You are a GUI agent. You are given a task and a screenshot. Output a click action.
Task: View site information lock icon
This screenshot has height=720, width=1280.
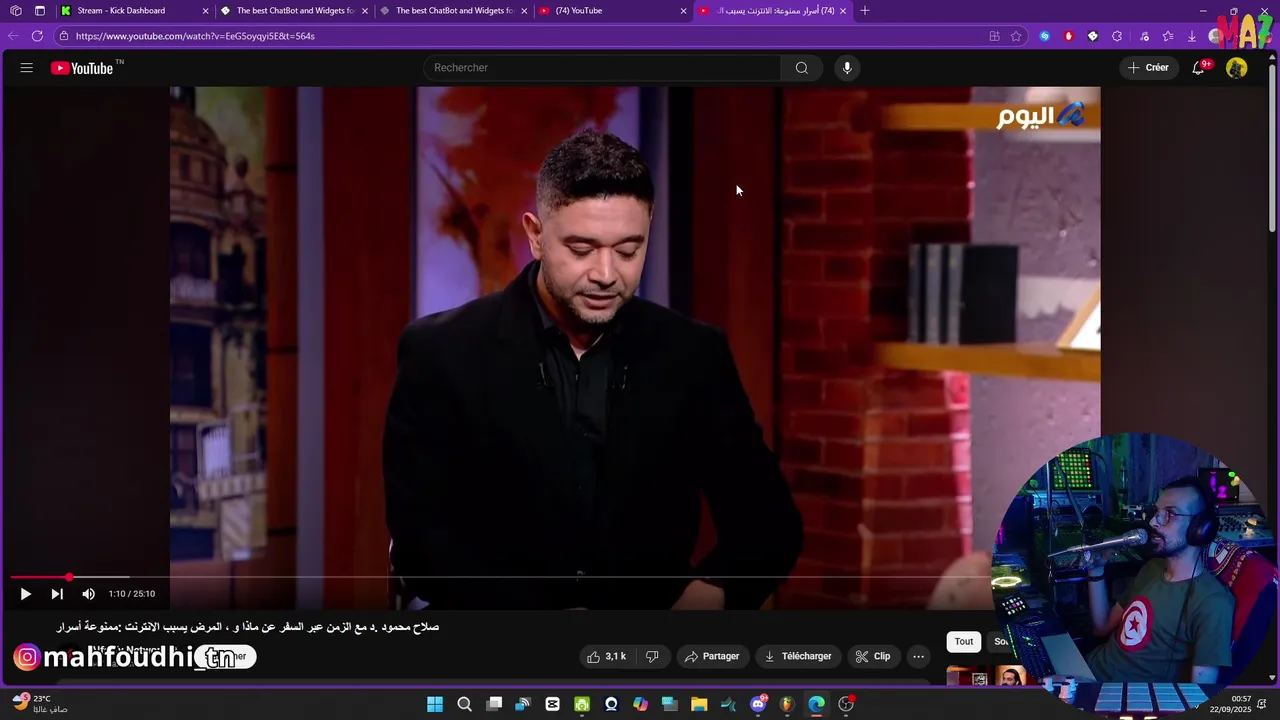pos(64,36)
